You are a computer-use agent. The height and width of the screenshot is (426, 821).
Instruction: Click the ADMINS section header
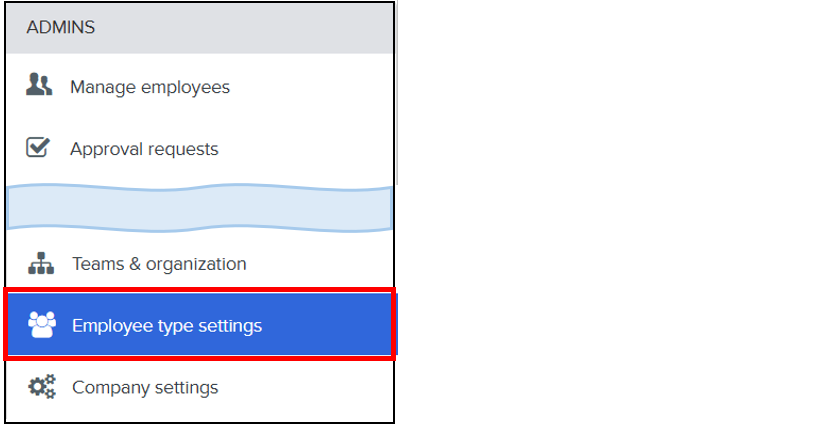pos(61,27)
